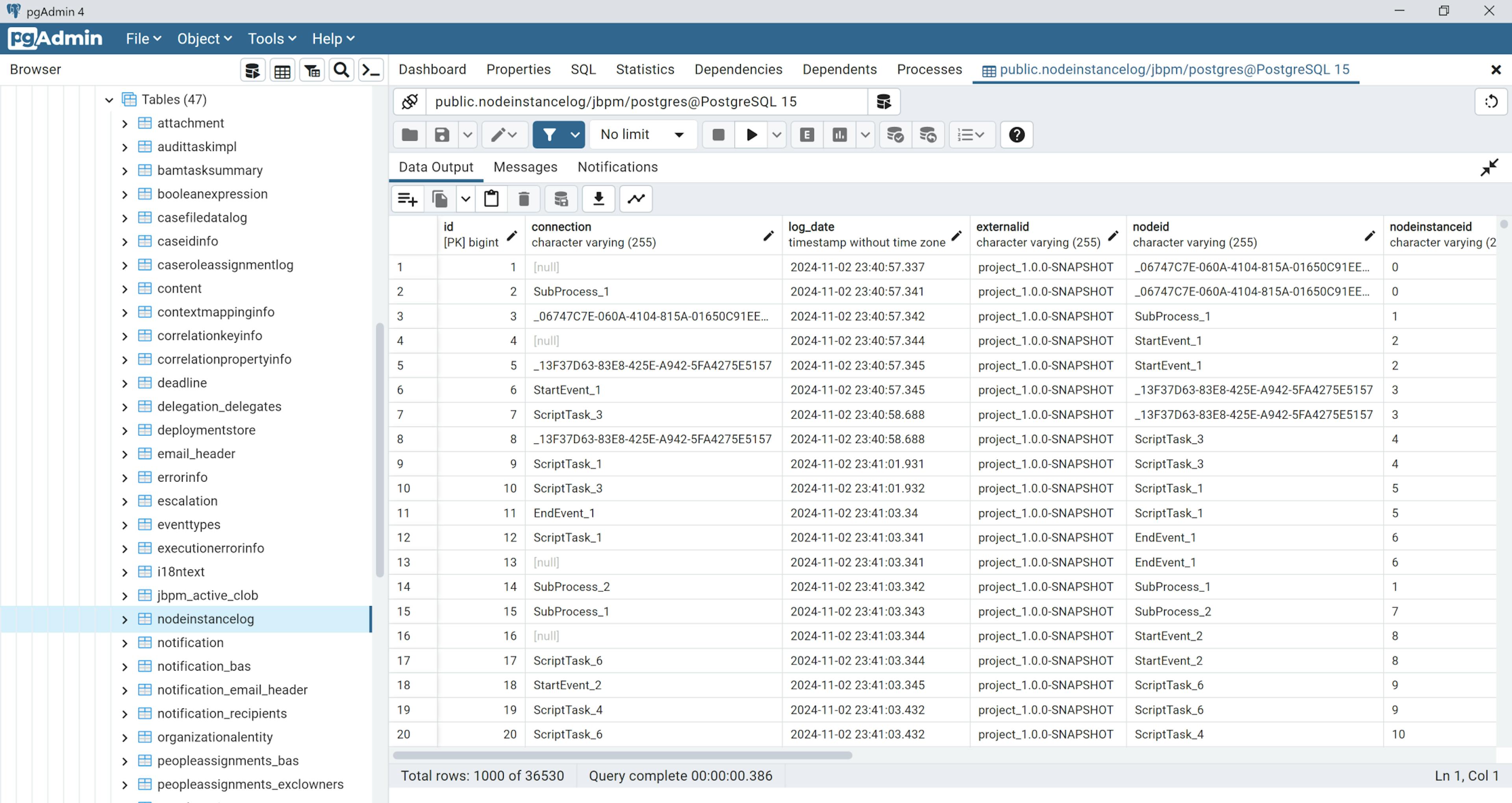
Task: Toggle the Explain Analyze button
Action: [x=839, y=135]
